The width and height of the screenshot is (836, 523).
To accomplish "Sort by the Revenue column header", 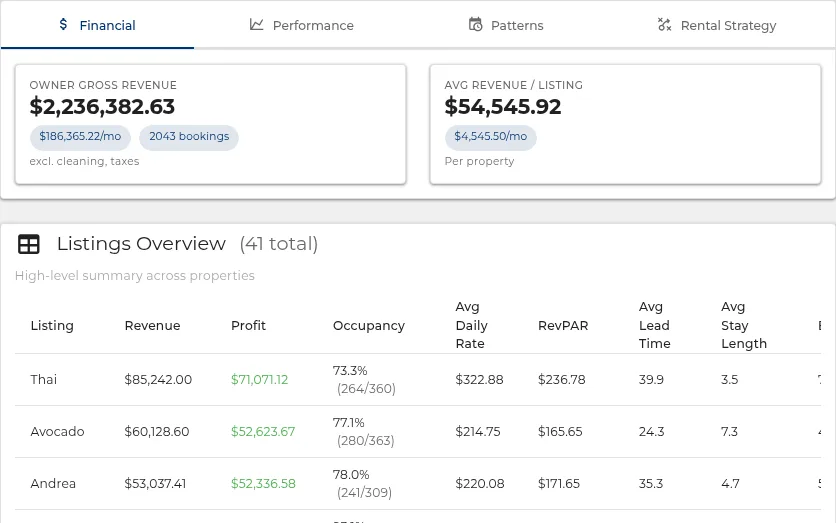I will coord(152,326).
